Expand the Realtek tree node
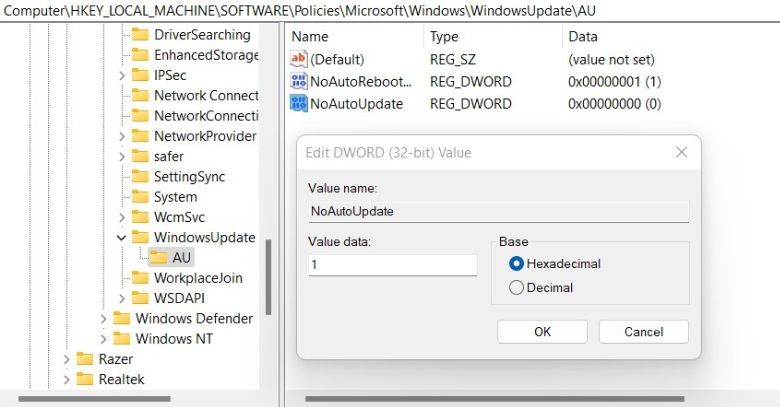The image size is (780, 407). click(66, 379)
